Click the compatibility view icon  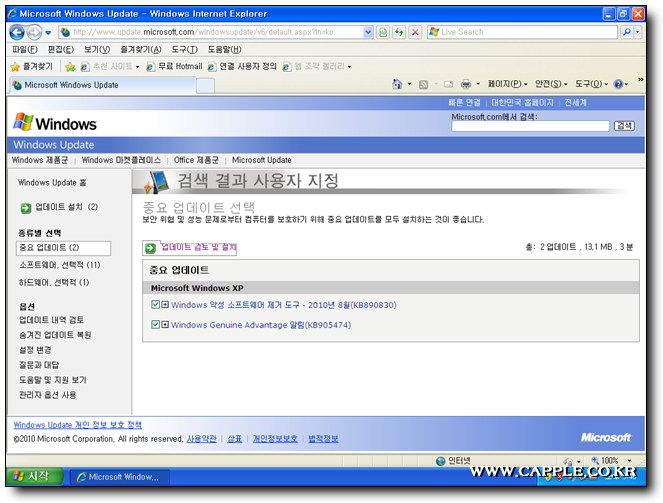tap(383, 32)
